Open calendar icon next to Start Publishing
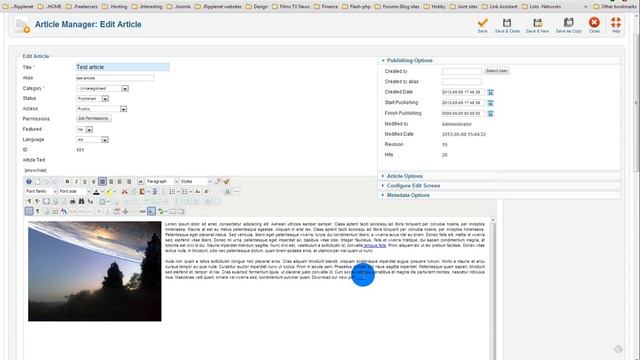Viewport: 640px width, 360px height. click(x=490, y=103)
